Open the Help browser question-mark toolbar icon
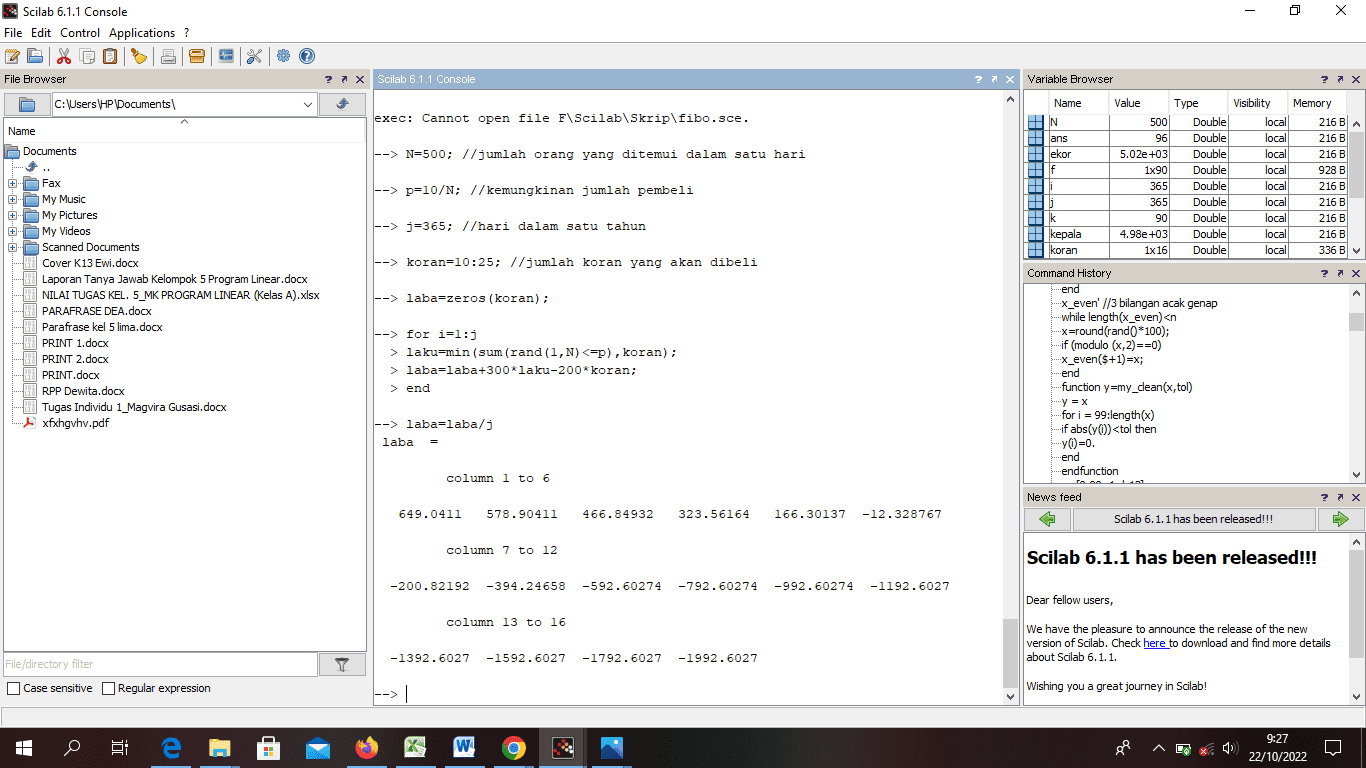The height and width of the screenshot is (768, 1366). click(307, 56)
